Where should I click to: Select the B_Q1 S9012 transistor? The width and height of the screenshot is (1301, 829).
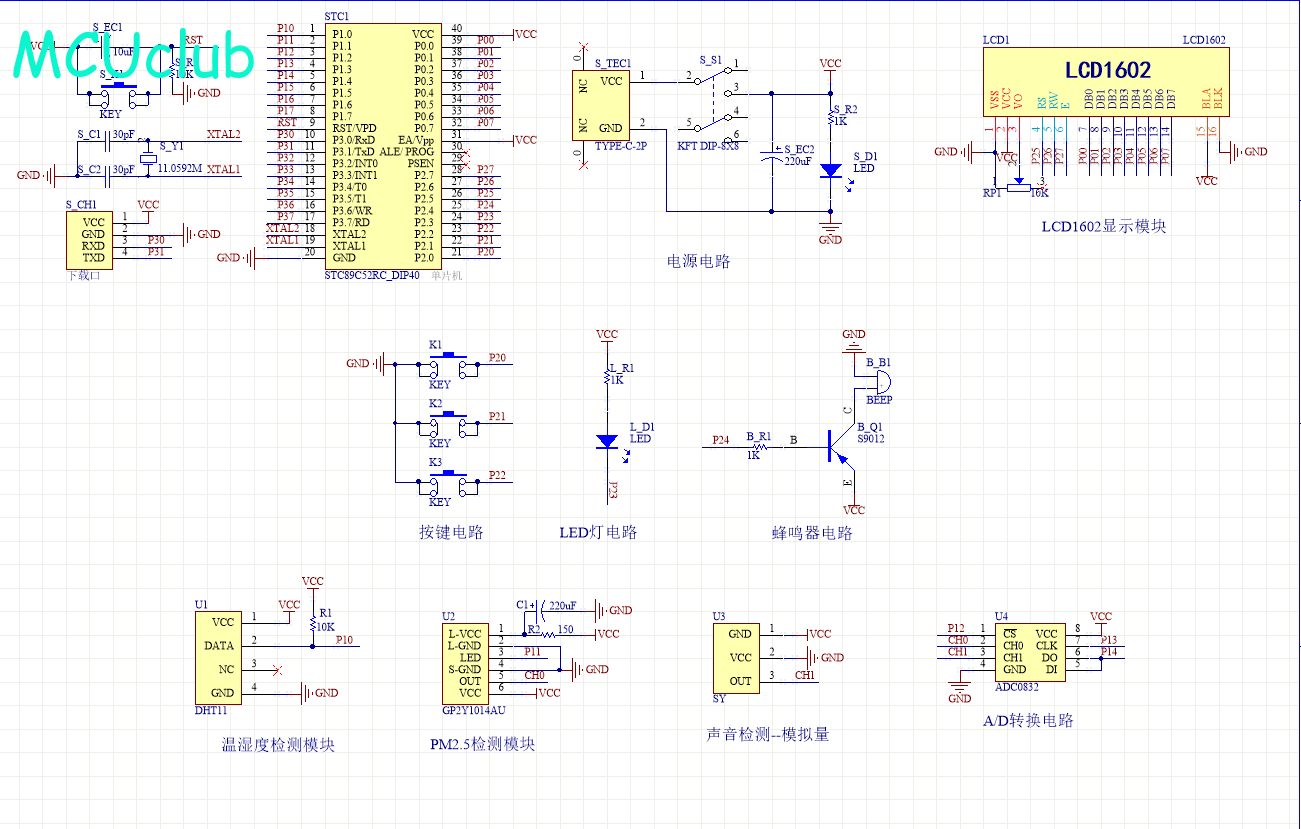pos(840,446)
